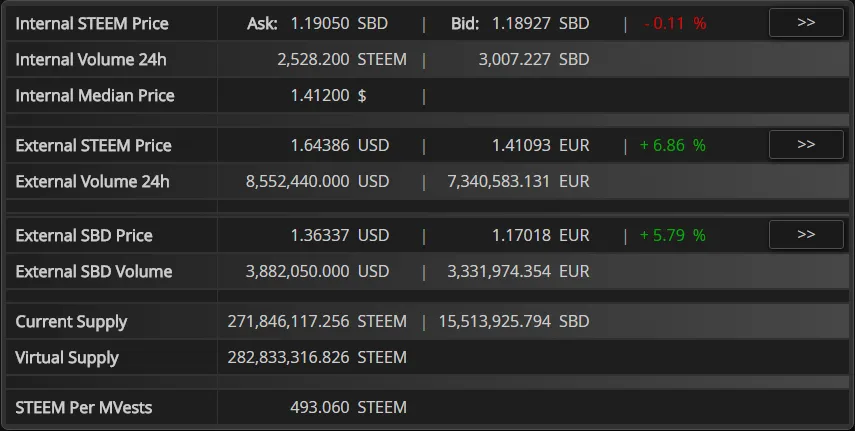Select External STEEM Price 1.41093 EUR

(540, 145)
